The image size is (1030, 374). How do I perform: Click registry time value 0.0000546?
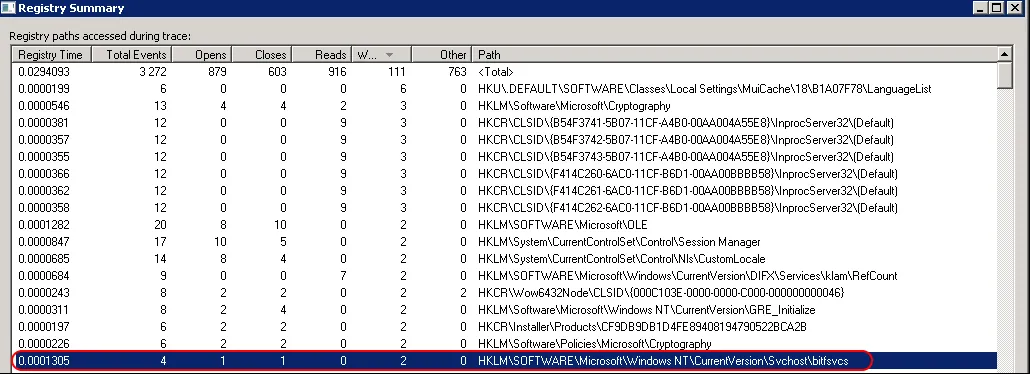pyautogui.click(x=44, y=106)
